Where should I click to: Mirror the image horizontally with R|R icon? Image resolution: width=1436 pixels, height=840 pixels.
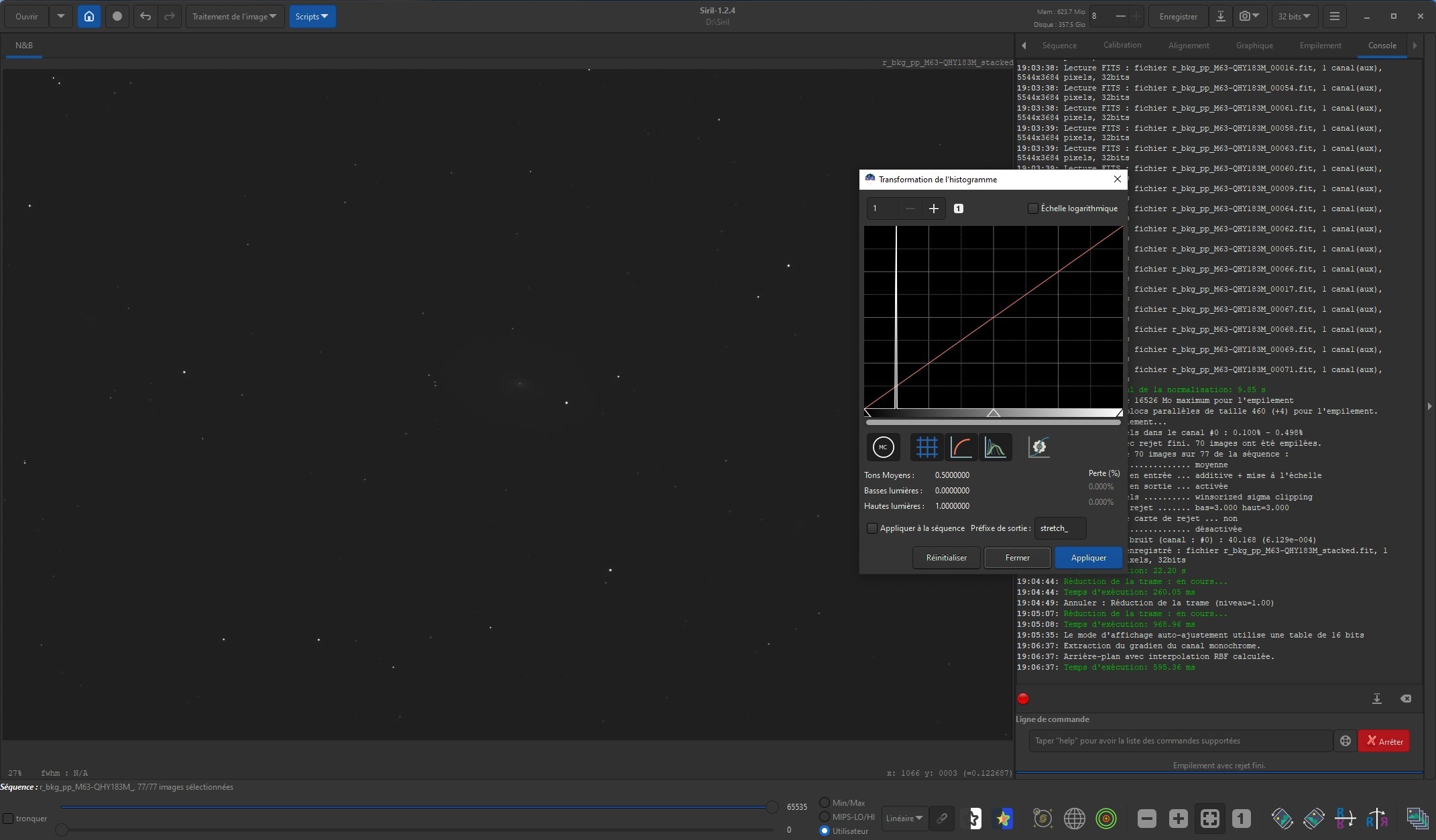pyautogui.click(x=1376, y=819)
